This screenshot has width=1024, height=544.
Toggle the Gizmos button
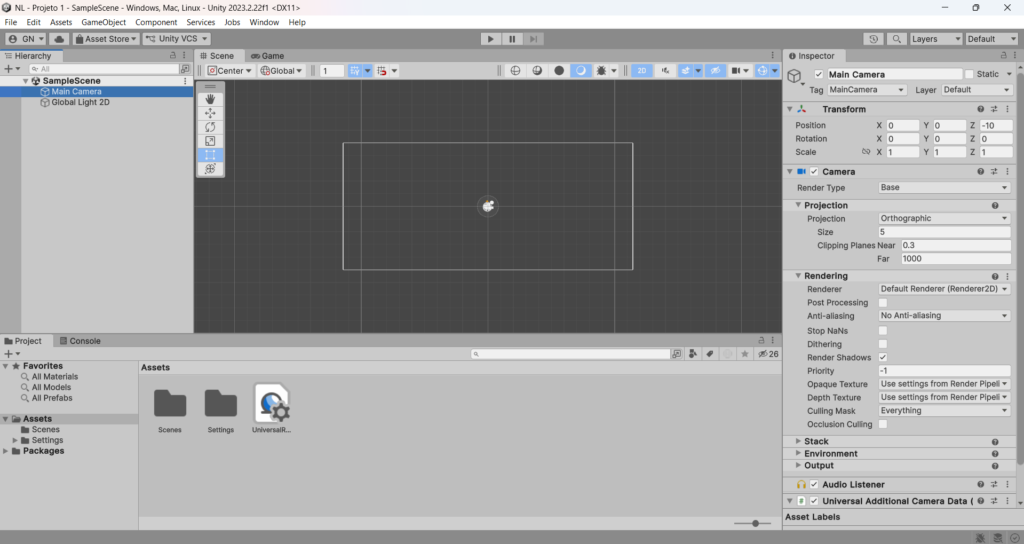coord(762,71)
